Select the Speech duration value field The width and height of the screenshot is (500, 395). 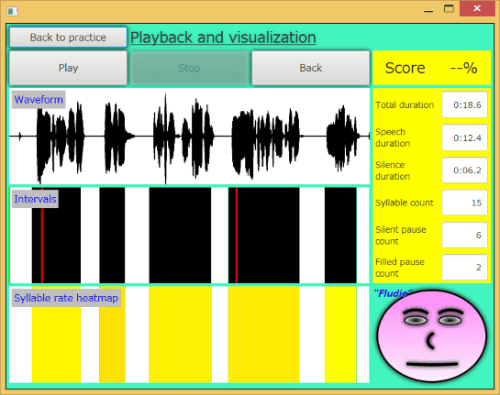(x=465, y=138)
